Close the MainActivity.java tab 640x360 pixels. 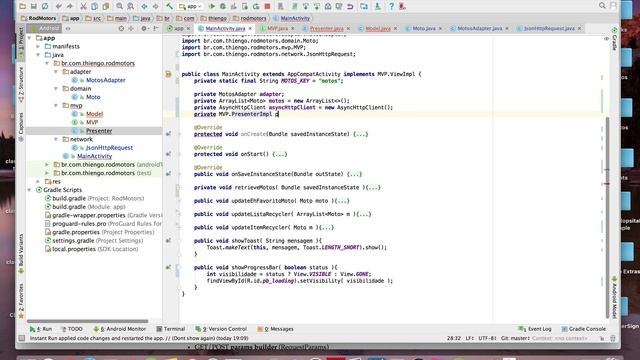250,29
